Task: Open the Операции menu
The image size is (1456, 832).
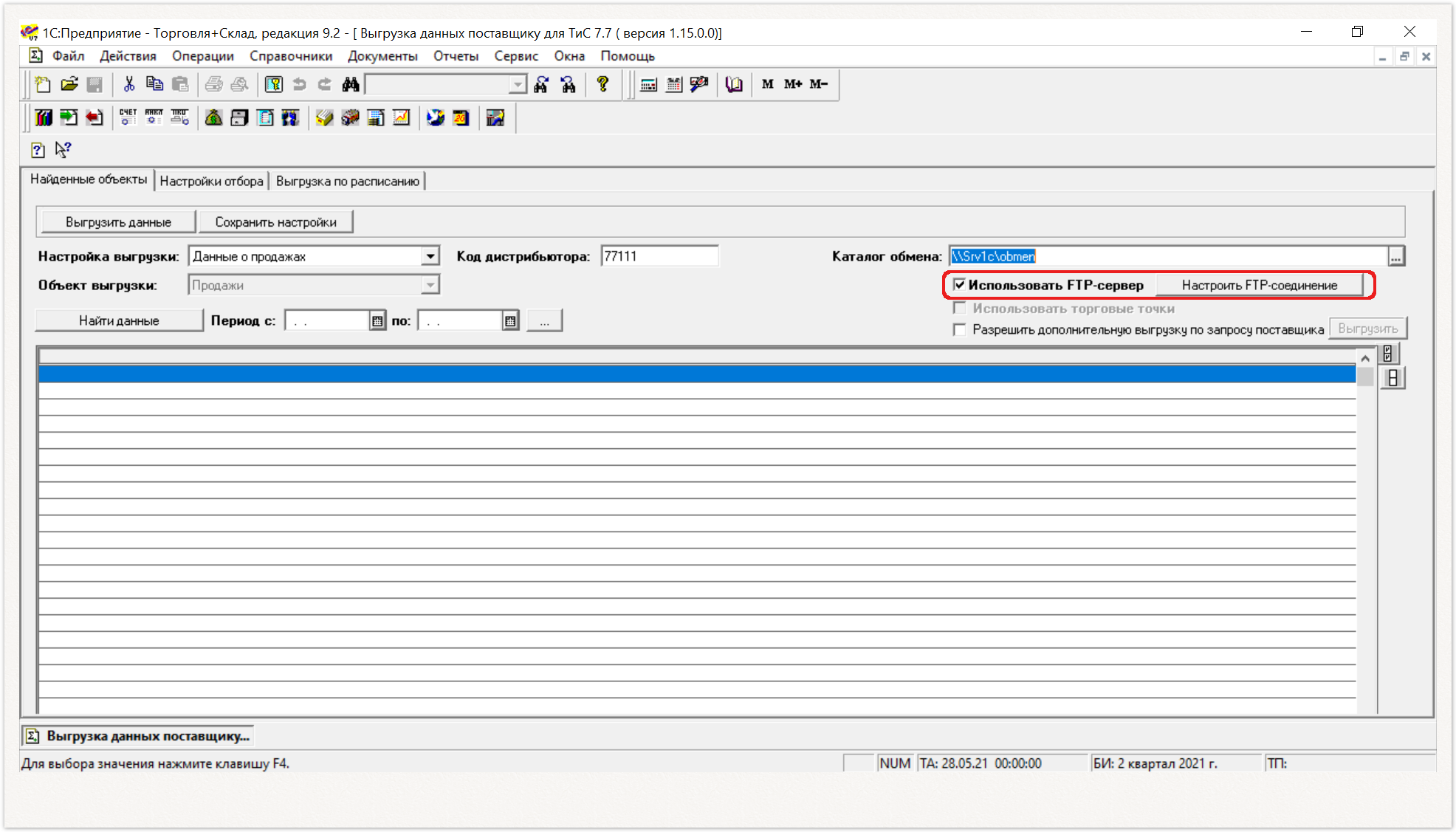Action: coord(203,56)
